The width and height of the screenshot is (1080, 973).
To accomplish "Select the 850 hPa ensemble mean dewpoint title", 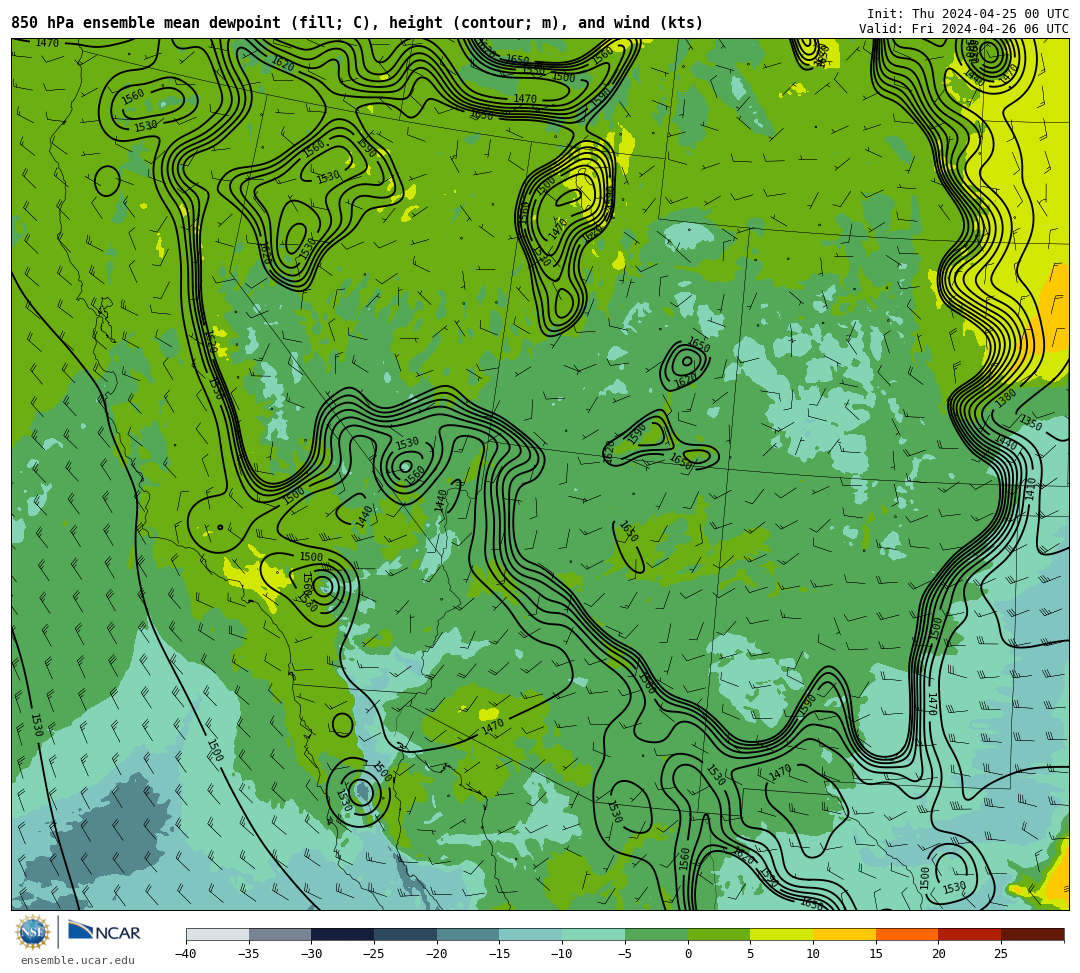I will pos(357,23).
